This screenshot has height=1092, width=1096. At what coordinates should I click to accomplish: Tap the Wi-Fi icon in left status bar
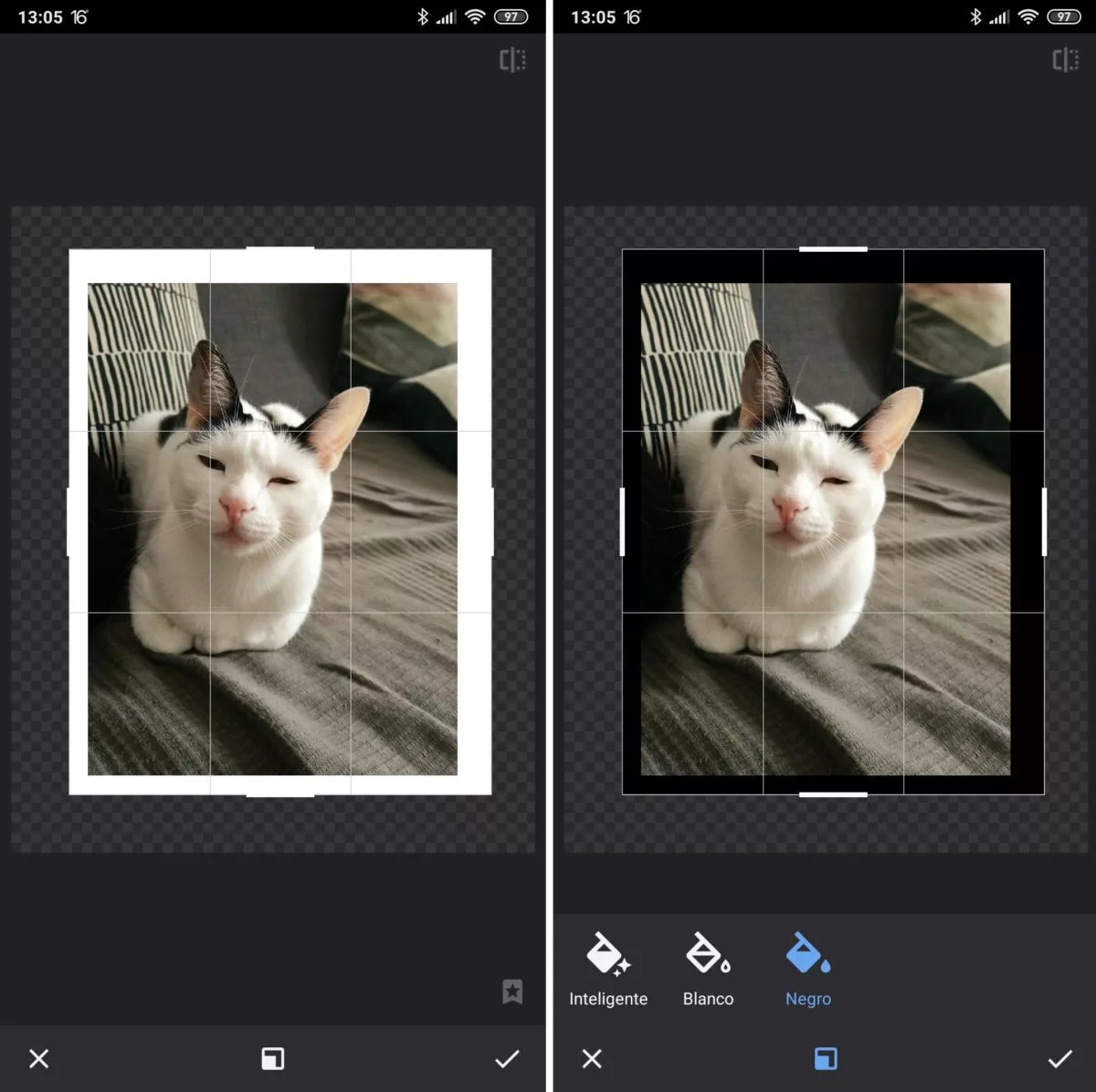(x=475, y=16)
